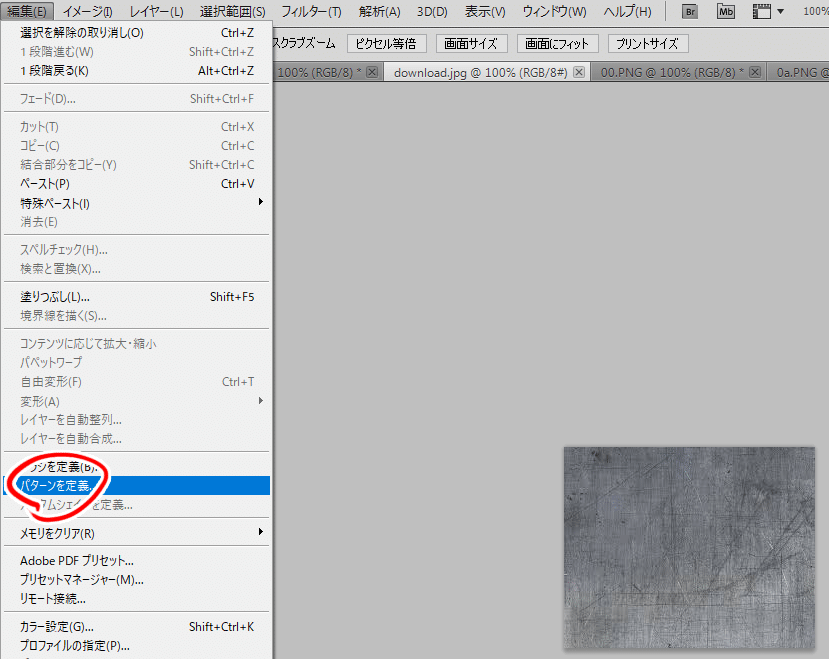Viewport: 829px width, 659px height.
Task: Open the arrange documents filmstrip icon
Action: tap(762, 12)
